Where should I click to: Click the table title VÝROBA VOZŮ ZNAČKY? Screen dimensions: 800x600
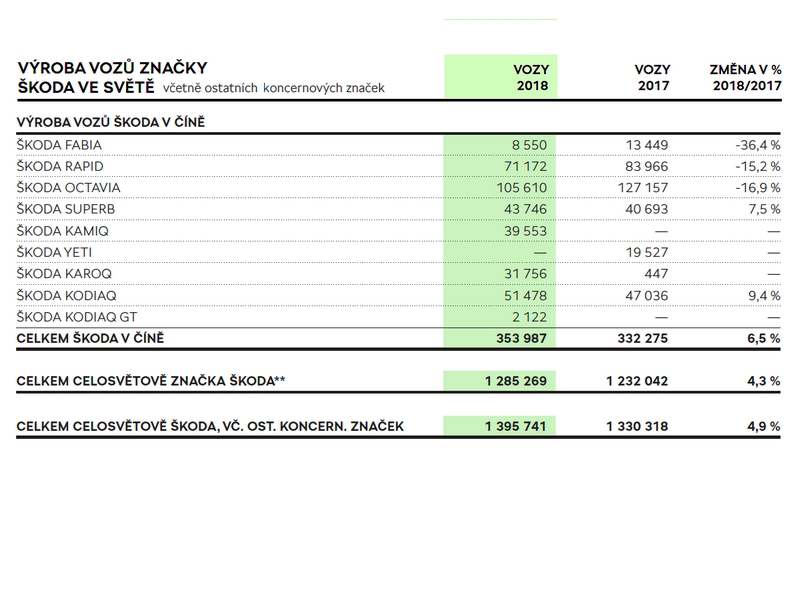[x=112, y=68]
